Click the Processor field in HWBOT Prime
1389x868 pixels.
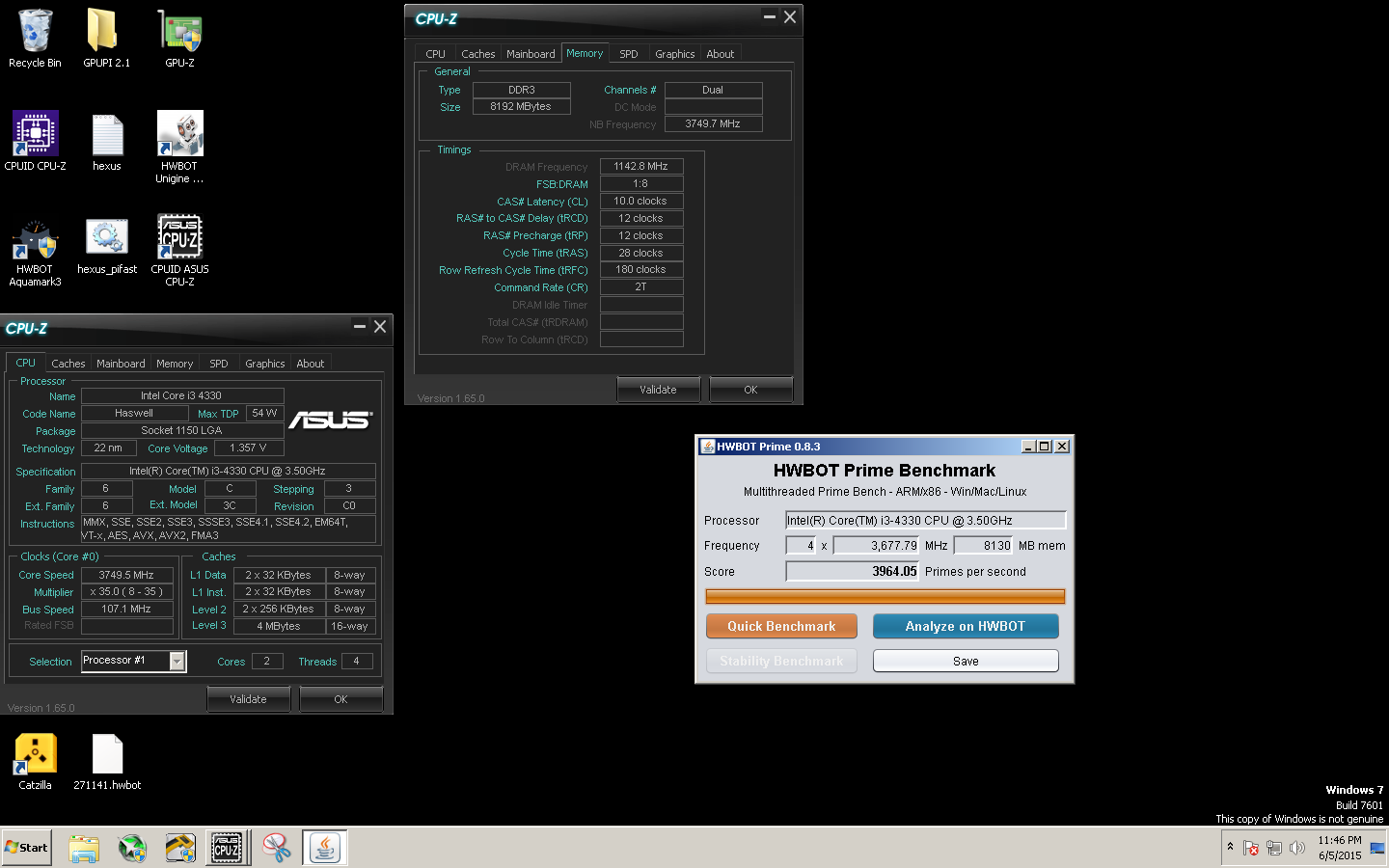pyautogui.click(x=926, y=520)
